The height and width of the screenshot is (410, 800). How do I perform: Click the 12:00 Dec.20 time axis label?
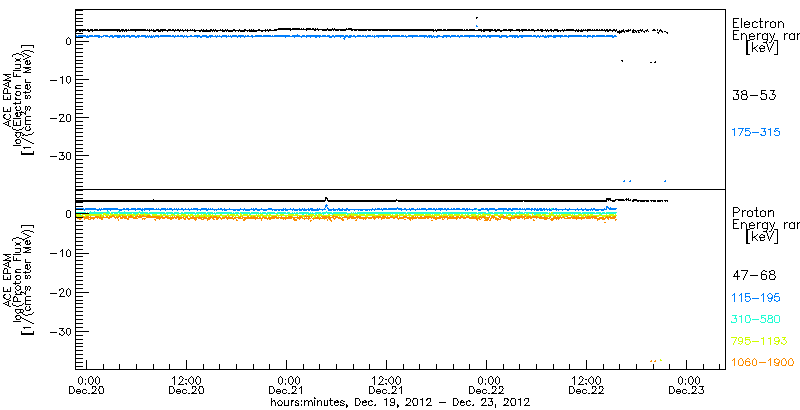pos(187,385)
